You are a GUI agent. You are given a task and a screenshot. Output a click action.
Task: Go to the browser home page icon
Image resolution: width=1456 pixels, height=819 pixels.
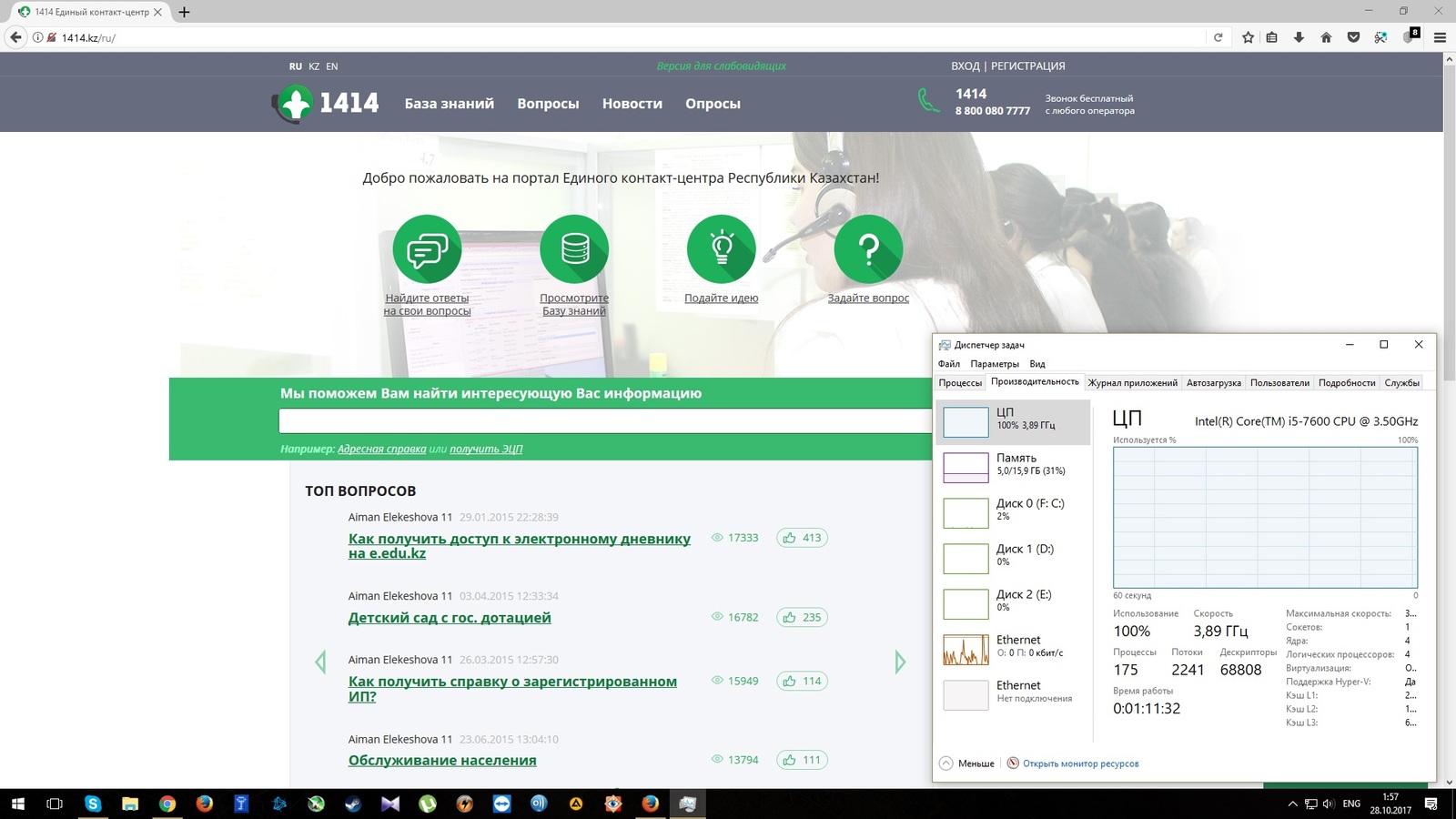click(x=1326, y=37)
